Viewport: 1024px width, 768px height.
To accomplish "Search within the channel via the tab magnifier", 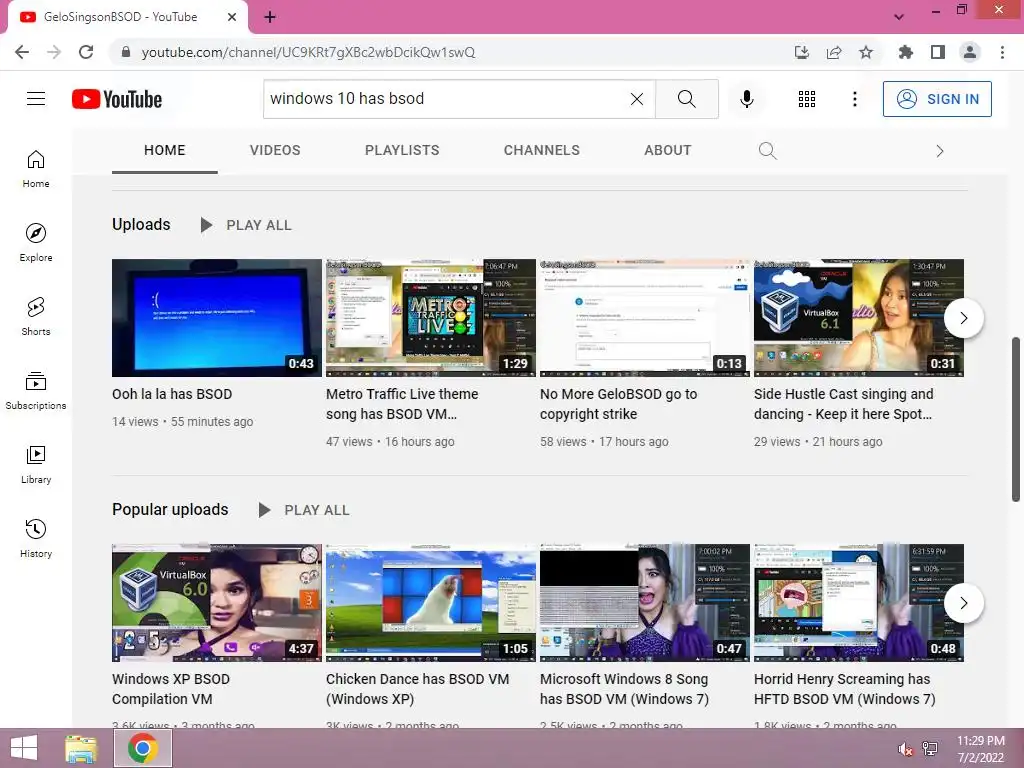I will click(768, 151).
